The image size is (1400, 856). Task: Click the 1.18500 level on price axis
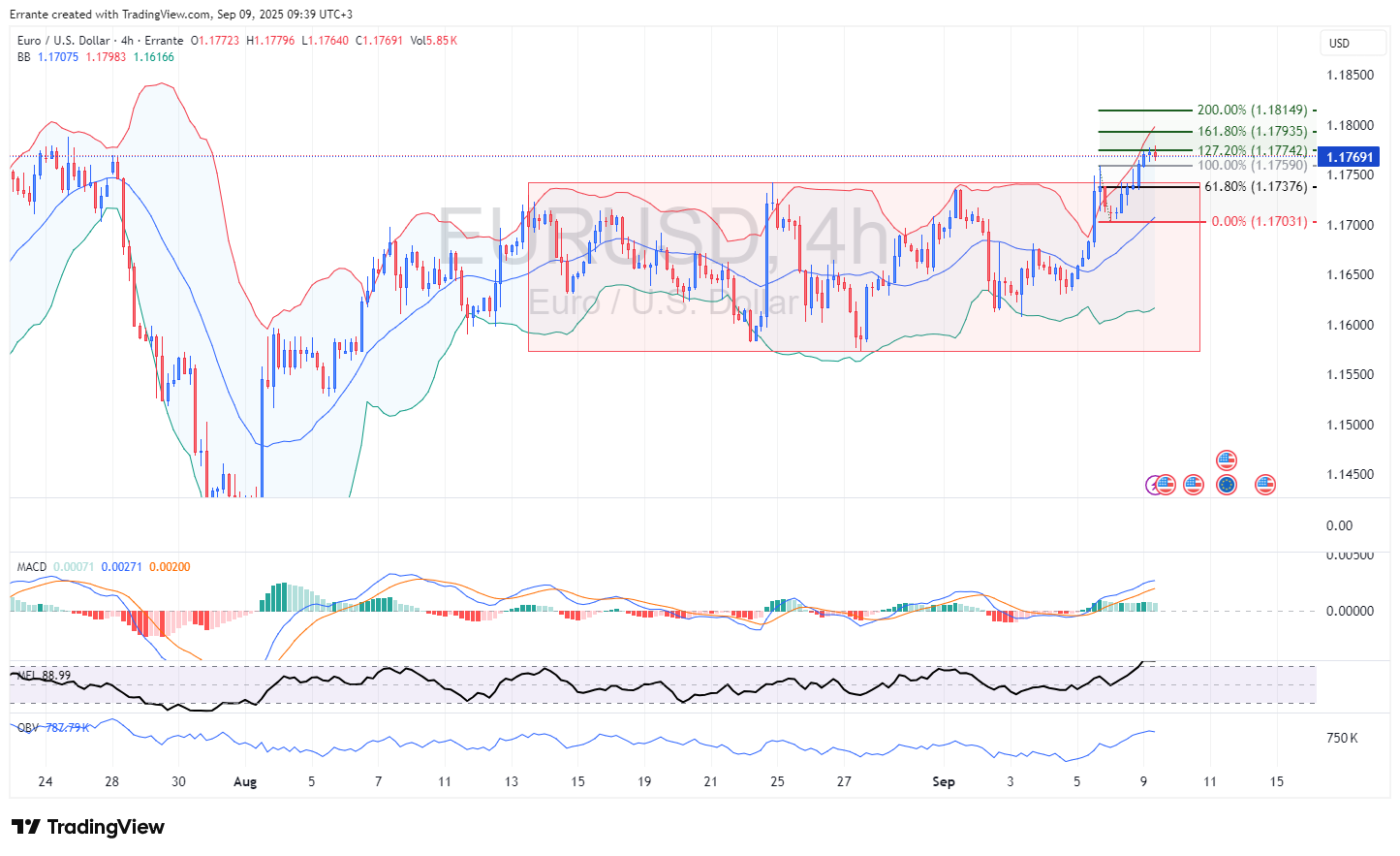coord(1350,76)
